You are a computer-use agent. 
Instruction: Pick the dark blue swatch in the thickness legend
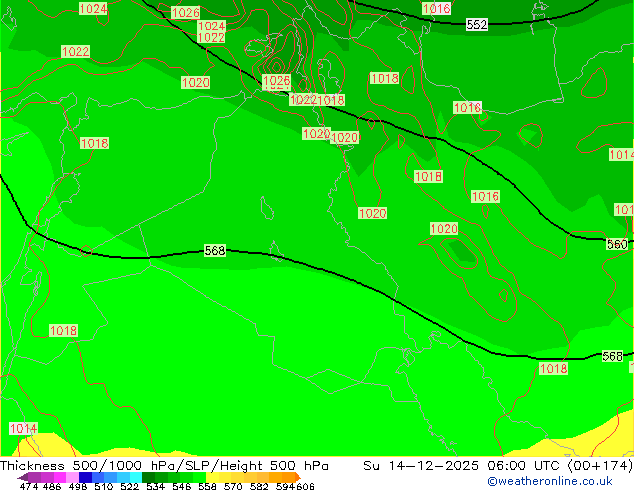click(x=85, y=477)
